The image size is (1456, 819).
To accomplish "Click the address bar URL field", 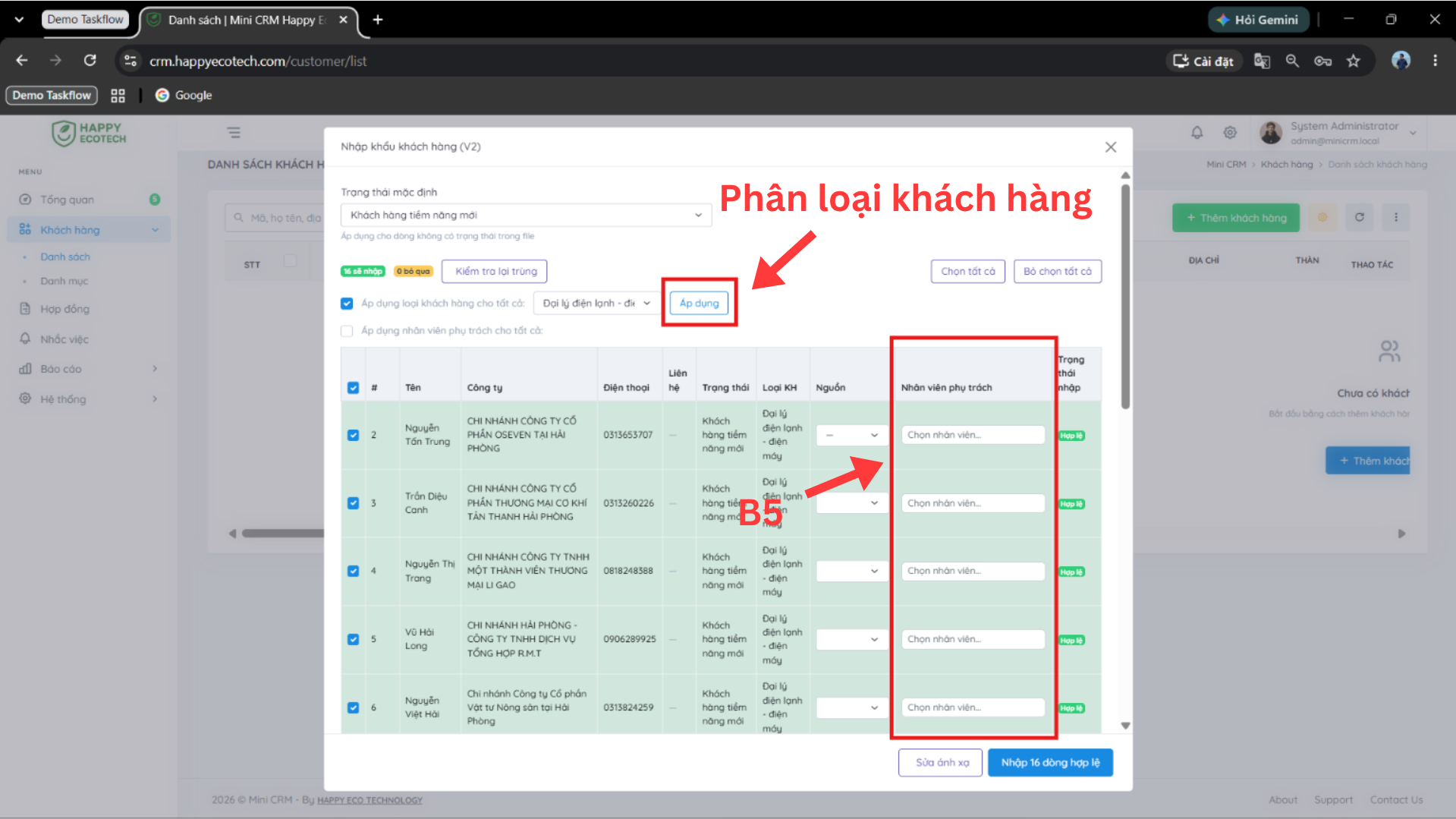I will pos(258,61).
